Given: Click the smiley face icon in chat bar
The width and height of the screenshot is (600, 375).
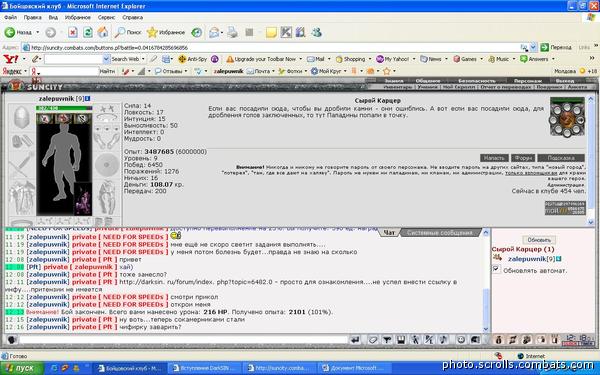Looking at the screenshot, I should 461,339.
